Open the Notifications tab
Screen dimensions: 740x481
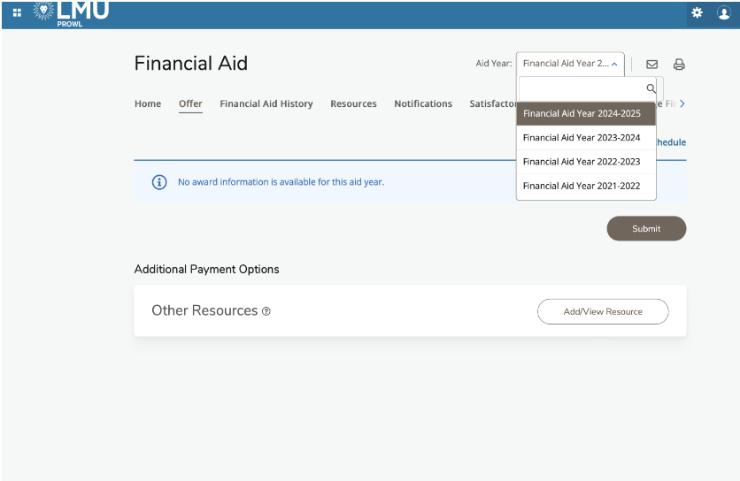click(423, 103)
